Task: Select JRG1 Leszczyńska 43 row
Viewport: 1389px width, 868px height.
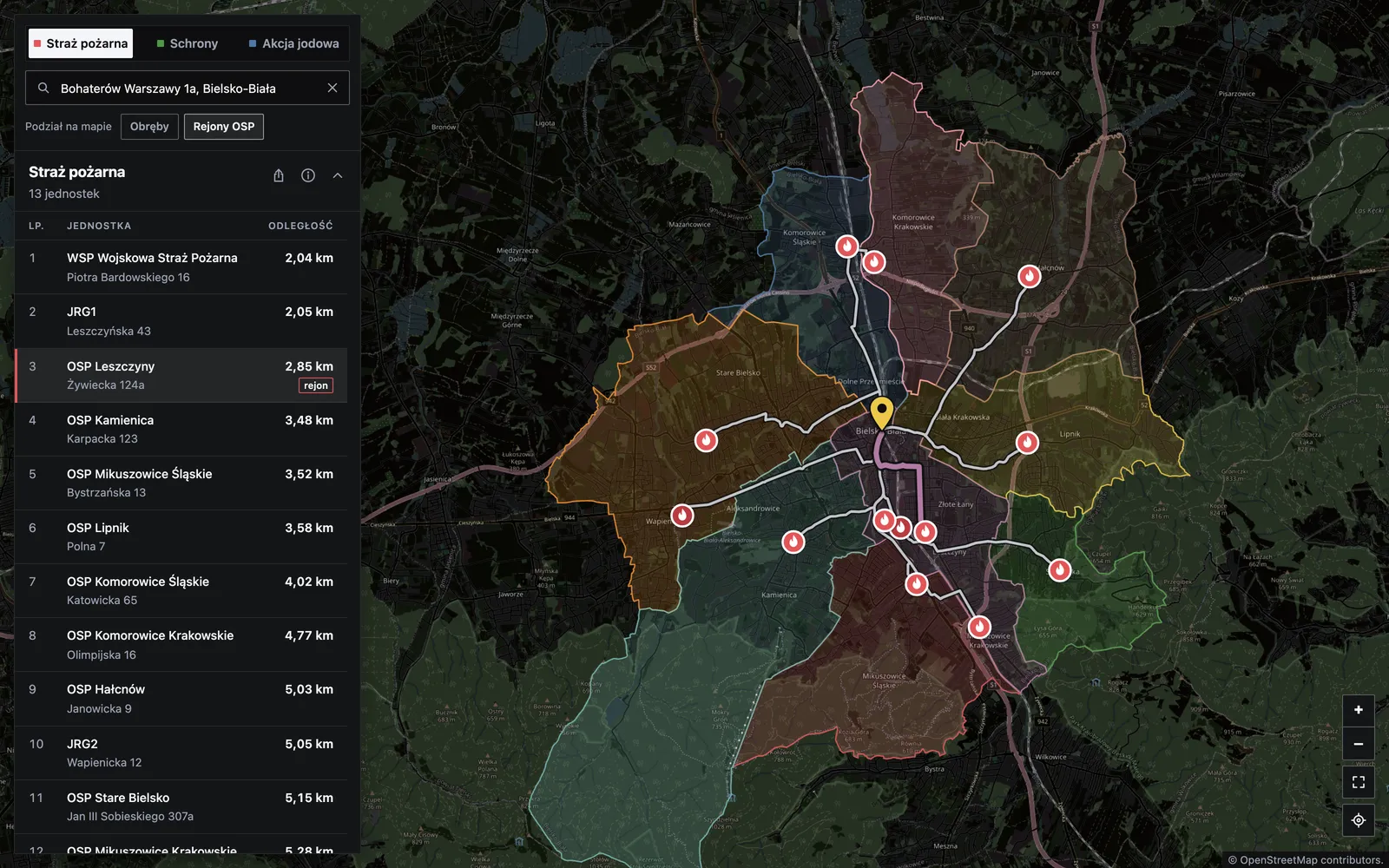Action: point(181,321)
